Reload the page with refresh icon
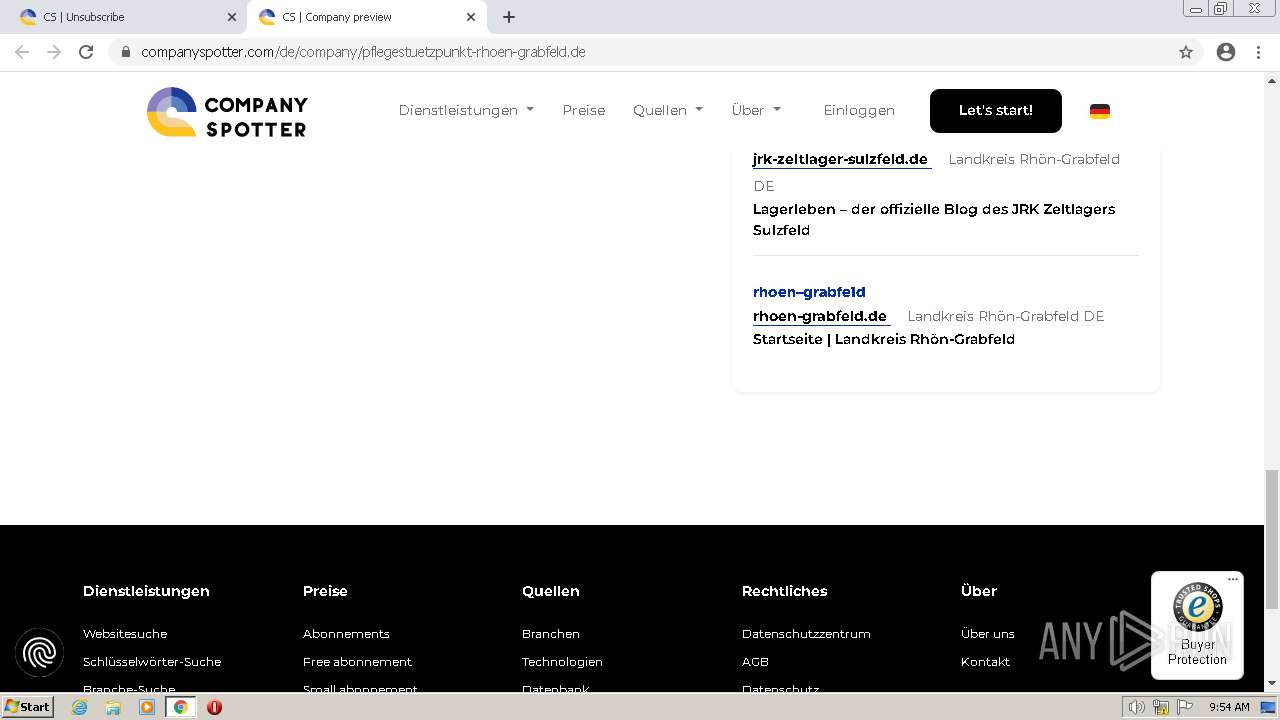This screenshot has width=1280, height=720. point(86,52)
